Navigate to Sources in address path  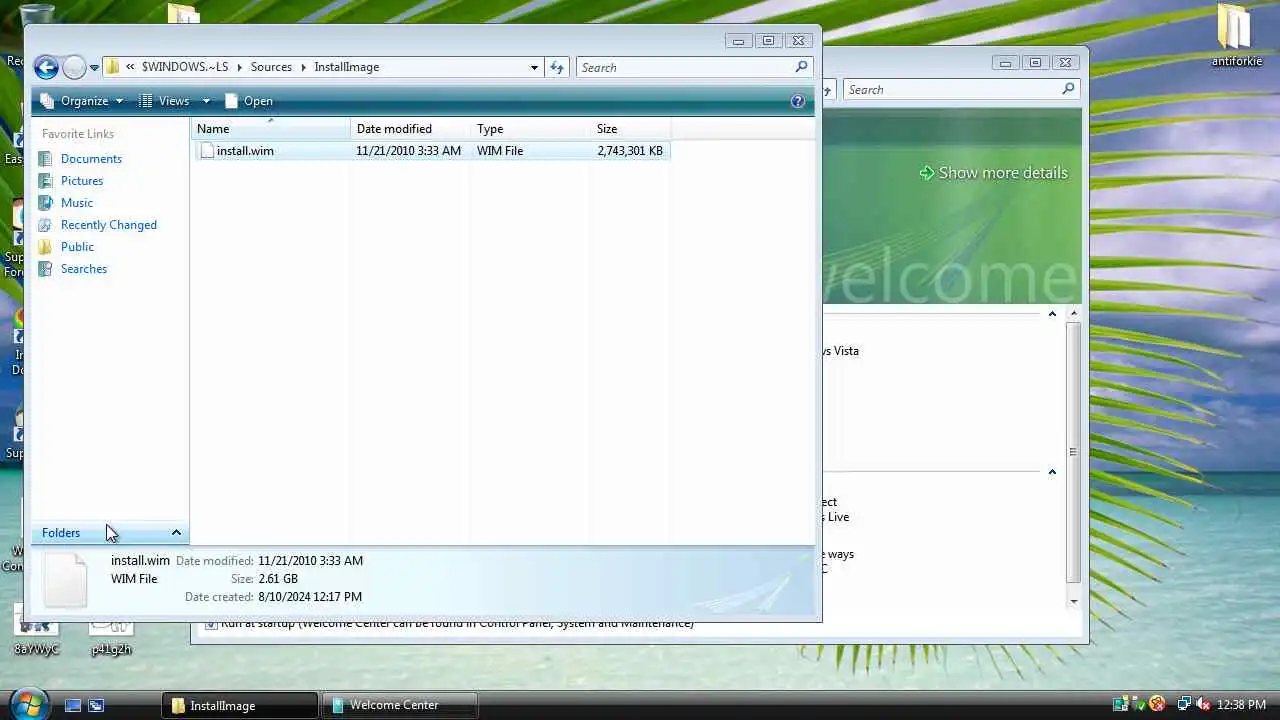(271, 67)
